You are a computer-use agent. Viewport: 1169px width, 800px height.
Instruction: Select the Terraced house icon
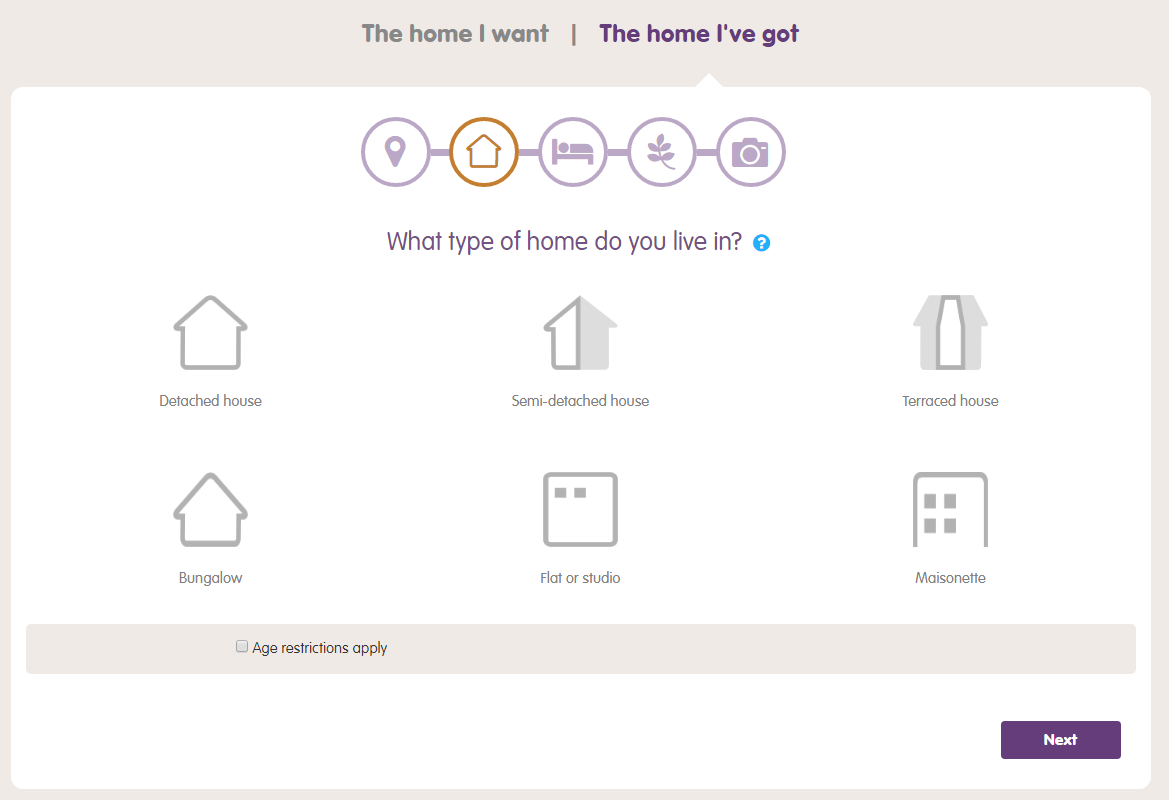click(x=950, y=333)
